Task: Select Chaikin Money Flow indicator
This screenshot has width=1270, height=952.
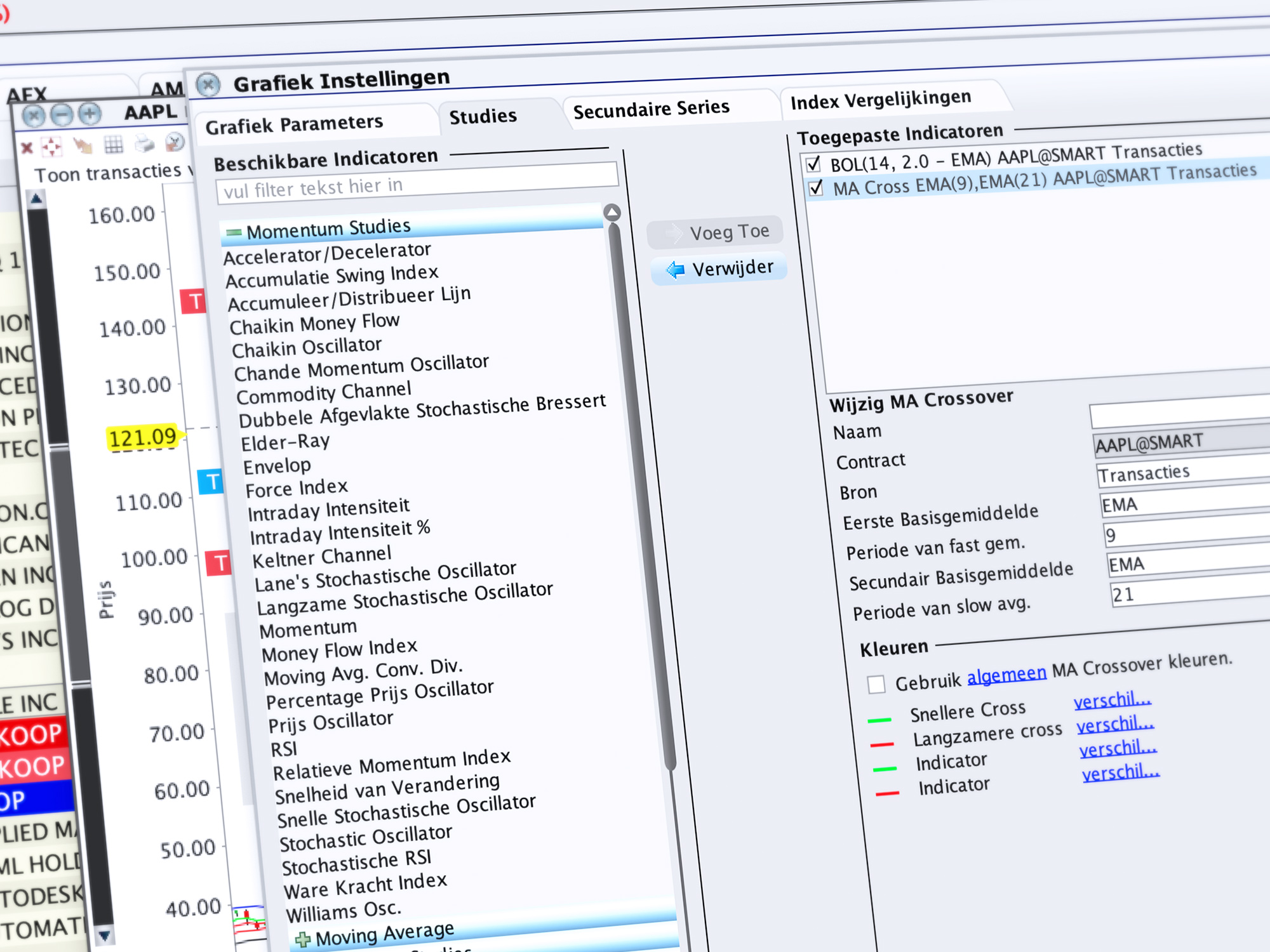Action: point(314,324)
